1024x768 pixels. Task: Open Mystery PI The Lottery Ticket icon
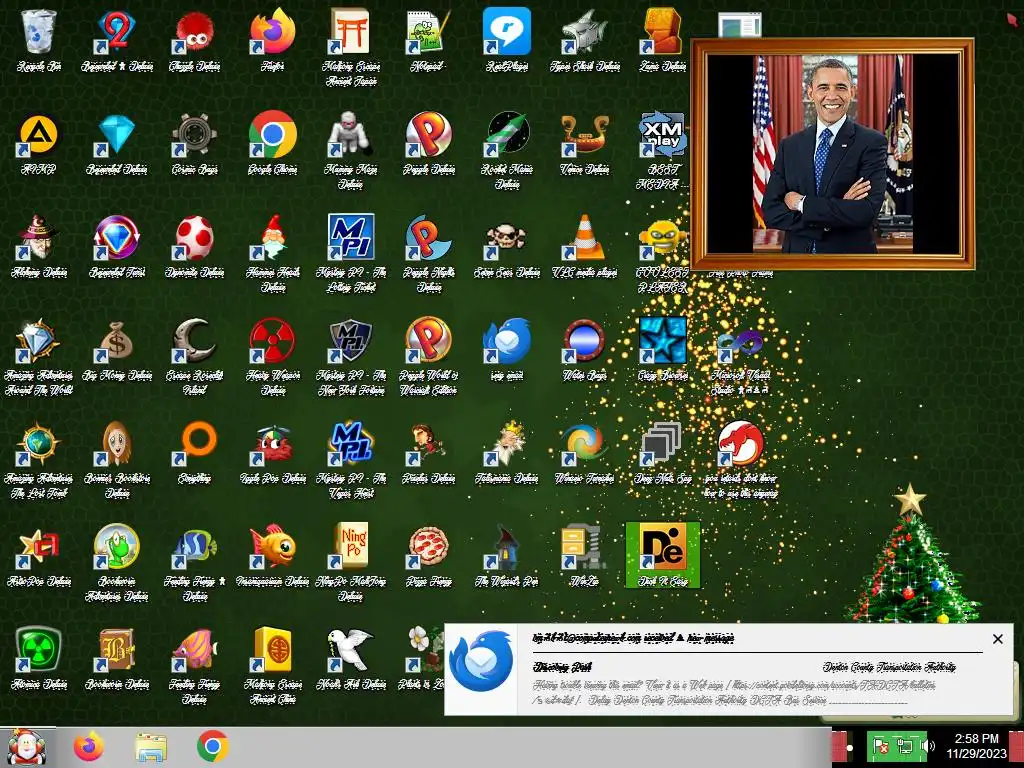click(x=351, y=238)
